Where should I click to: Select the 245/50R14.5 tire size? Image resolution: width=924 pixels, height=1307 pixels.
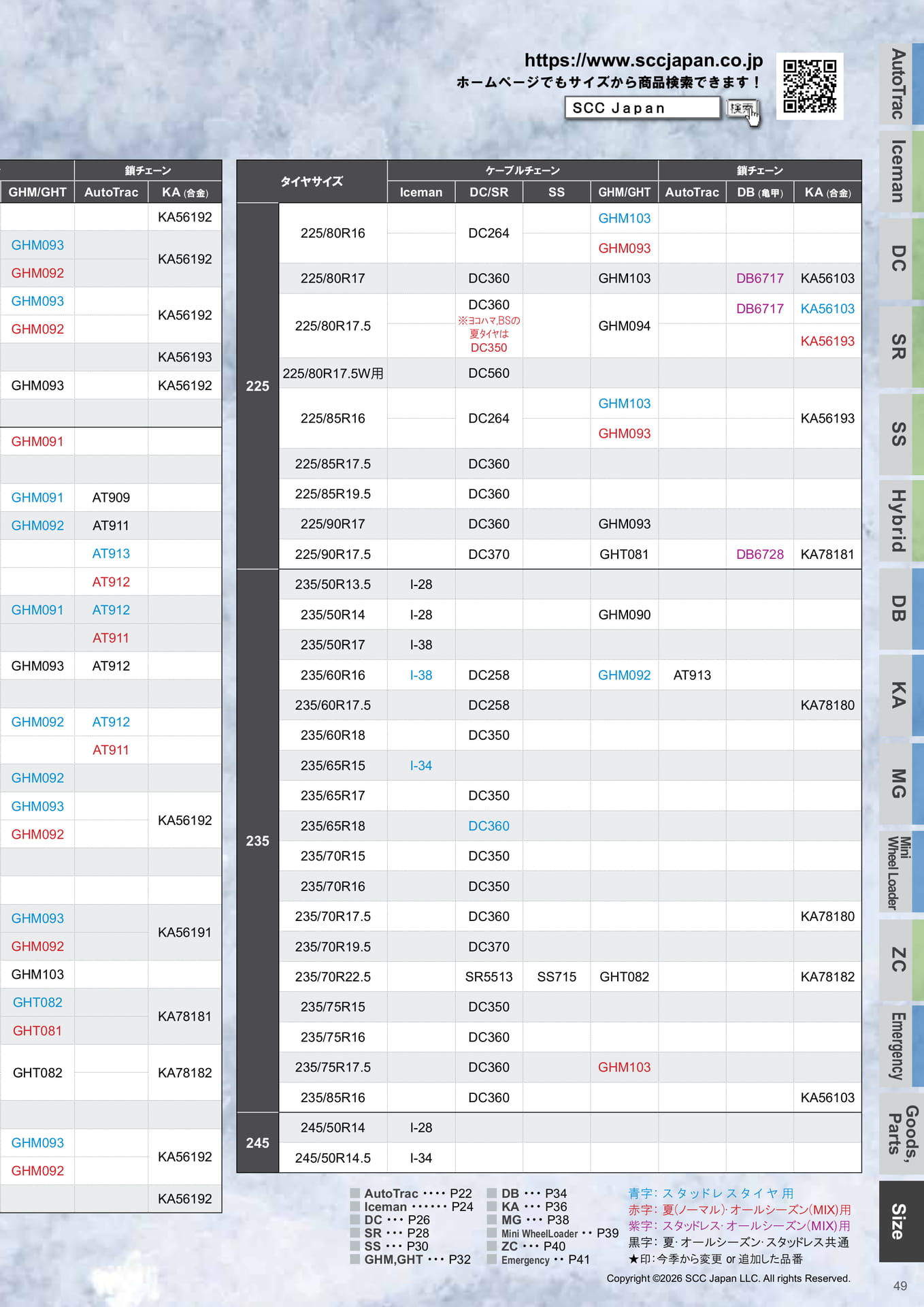333,1158
